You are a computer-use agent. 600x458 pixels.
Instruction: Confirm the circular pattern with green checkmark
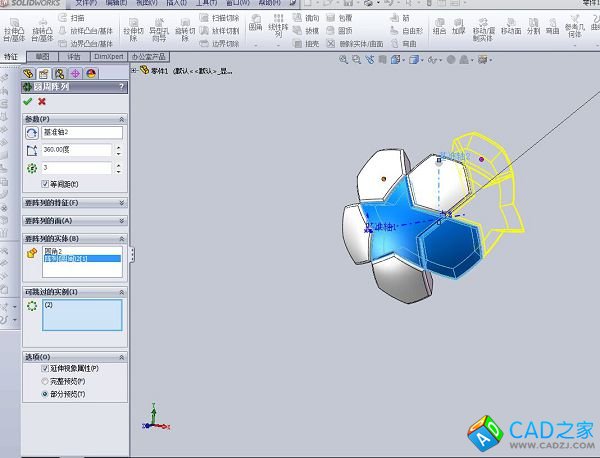28,101
